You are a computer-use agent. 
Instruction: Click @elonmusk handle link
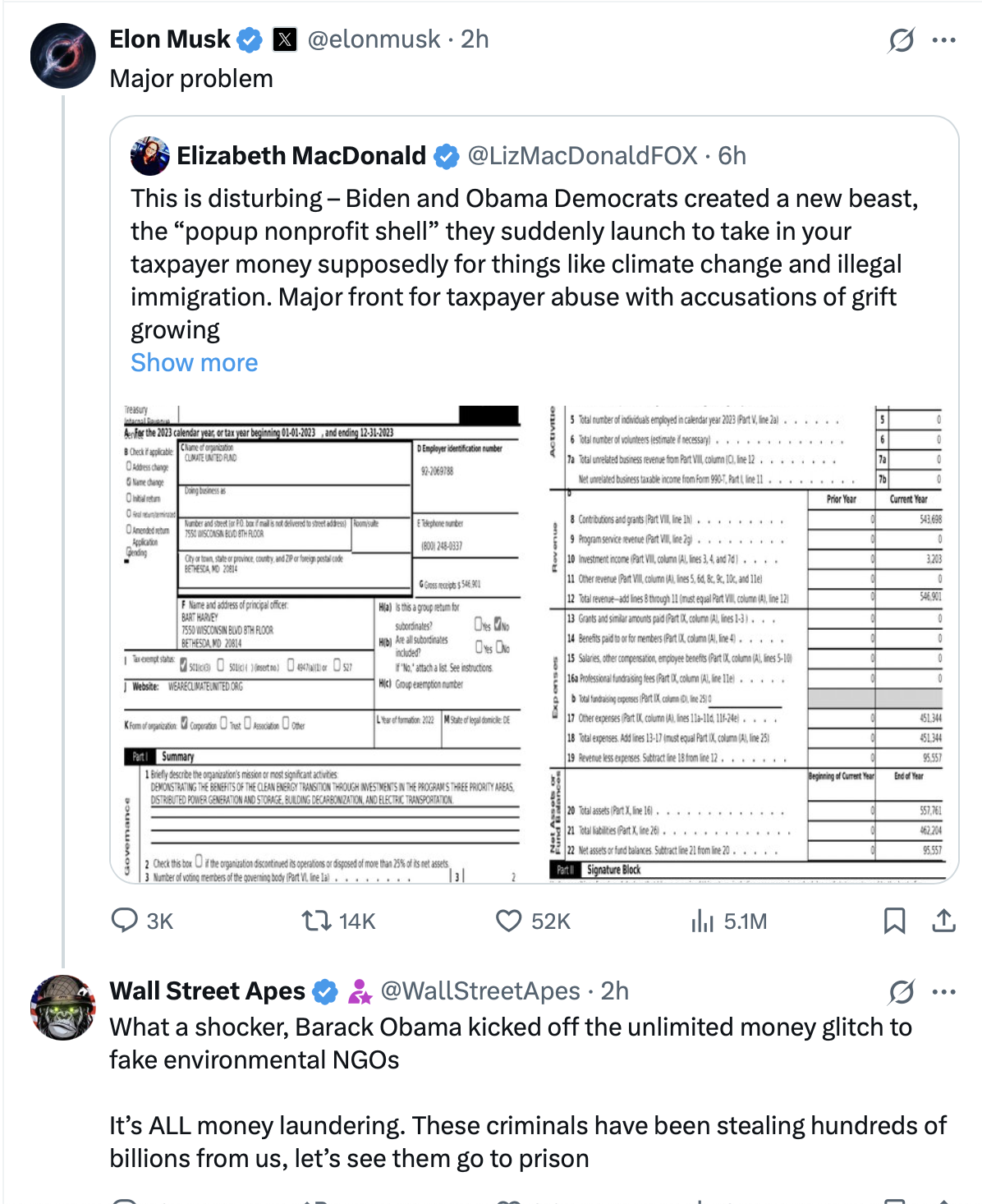tap(374, 39)
